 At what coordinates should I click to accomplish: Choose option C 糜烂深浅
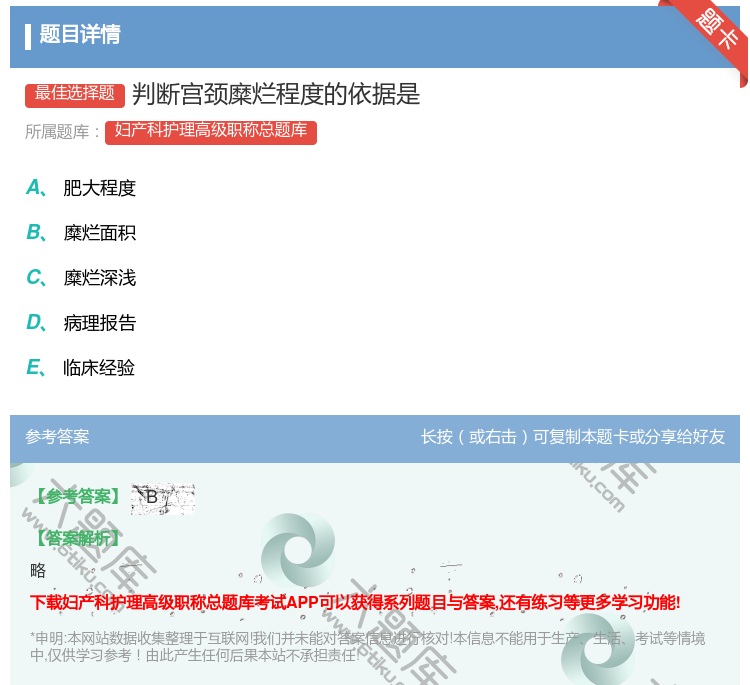click(99, 278)
